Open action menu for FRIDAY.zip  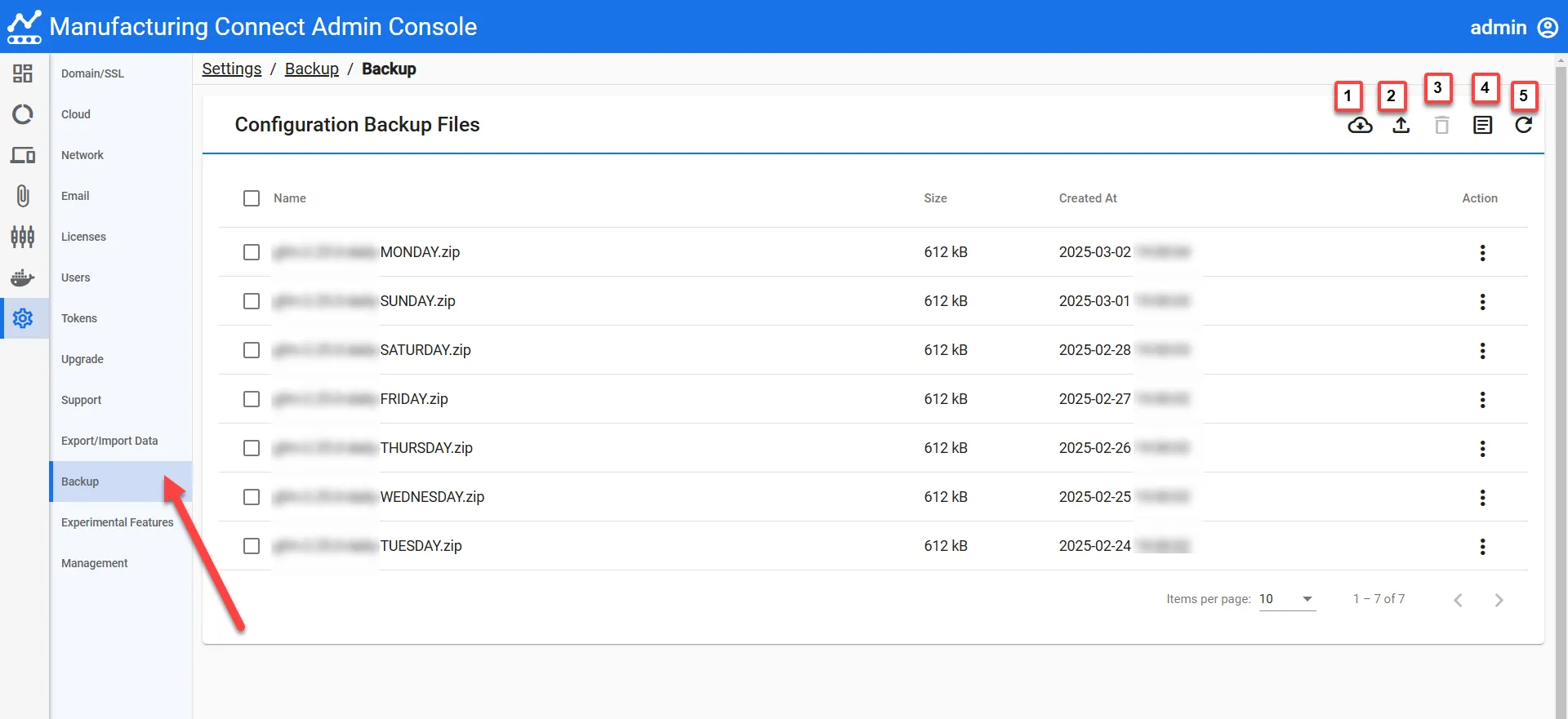tap(1483, 400)
